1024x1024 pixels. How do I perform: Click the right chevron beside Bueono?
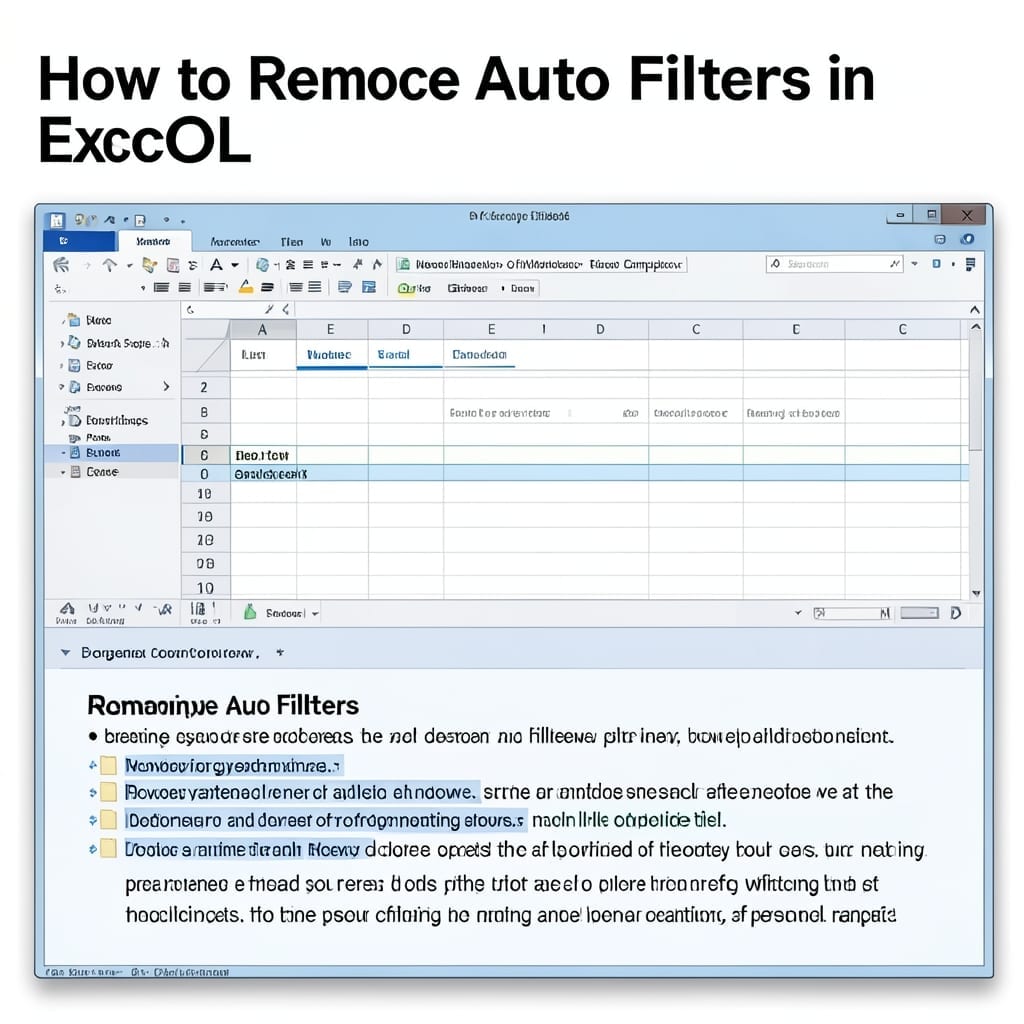pyautogui.click(x=167, y=387)
